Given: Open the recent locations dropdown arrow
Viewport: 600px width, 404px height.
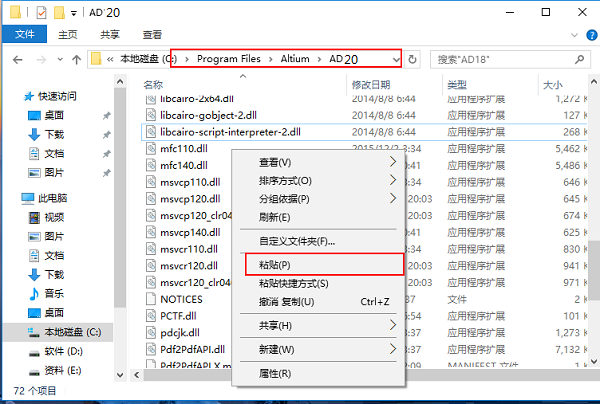Looking at the screenshot, I should 60,60.
